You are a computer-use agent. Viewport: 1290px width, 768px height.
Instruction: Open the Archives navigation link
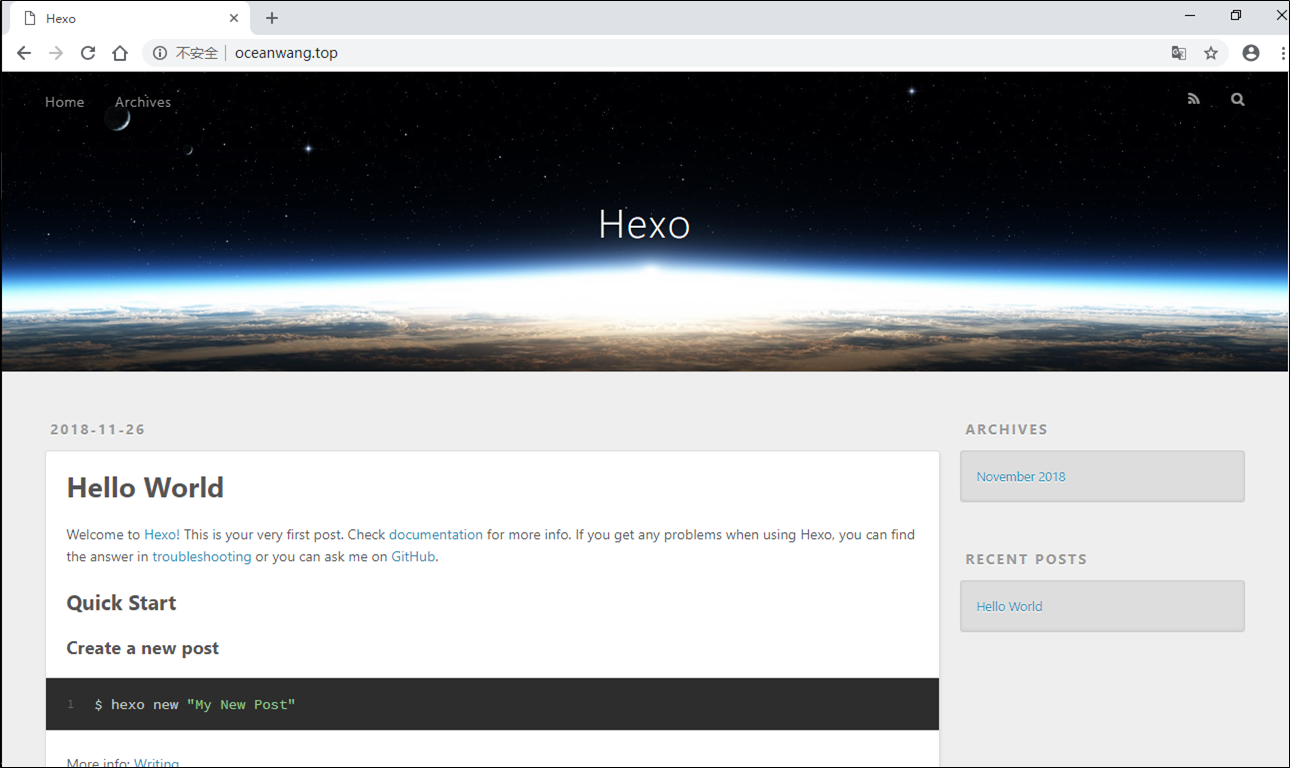pyautogui.click(x=143, y=102)
